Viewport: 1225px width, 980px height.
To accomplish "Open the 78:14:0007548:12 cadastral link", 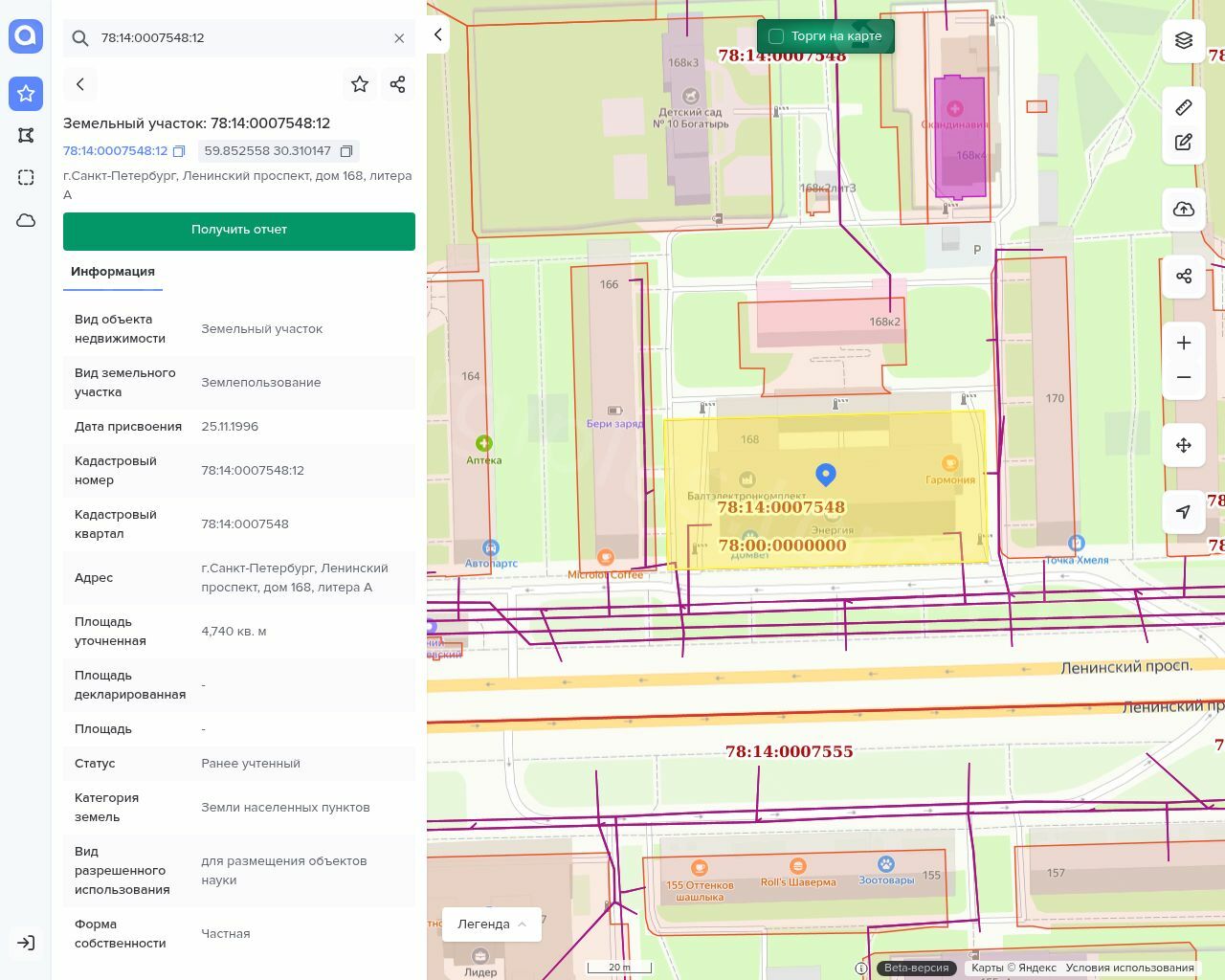I will pyautogui.click(x=115, y=151).
